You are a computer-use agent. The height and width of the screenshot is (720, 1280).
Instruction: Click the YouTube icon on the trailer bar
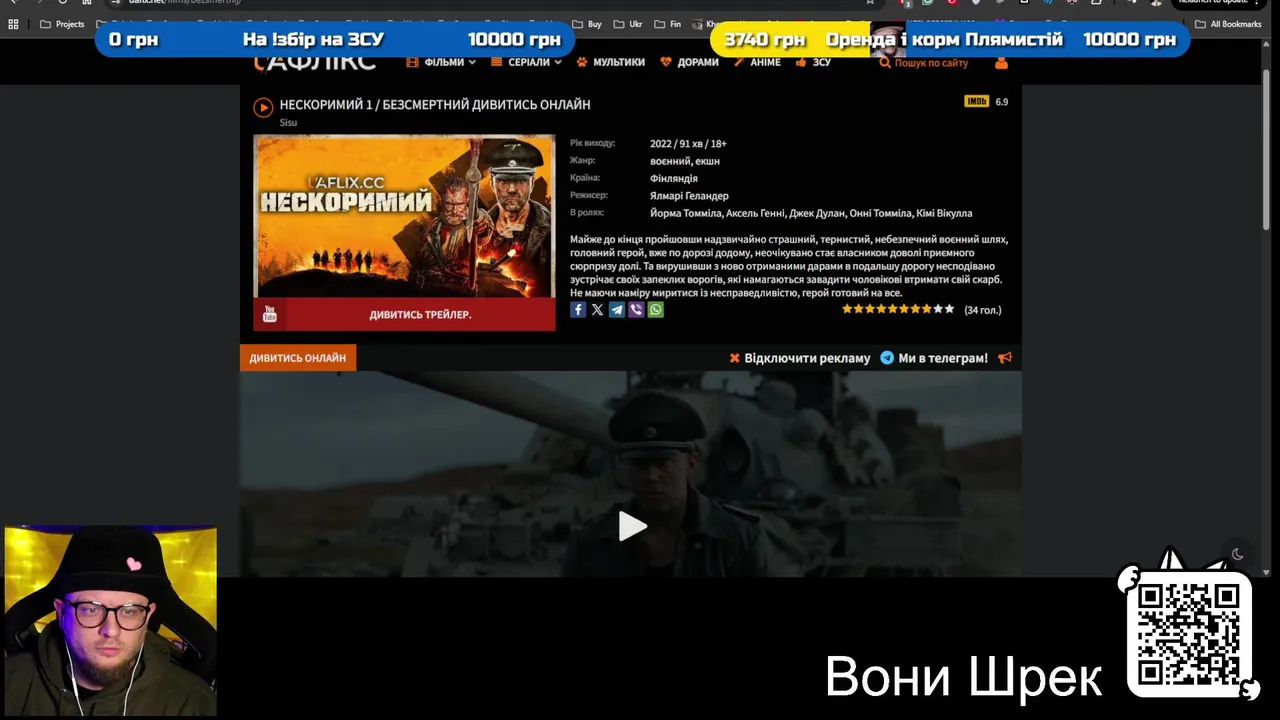[270, 314]
